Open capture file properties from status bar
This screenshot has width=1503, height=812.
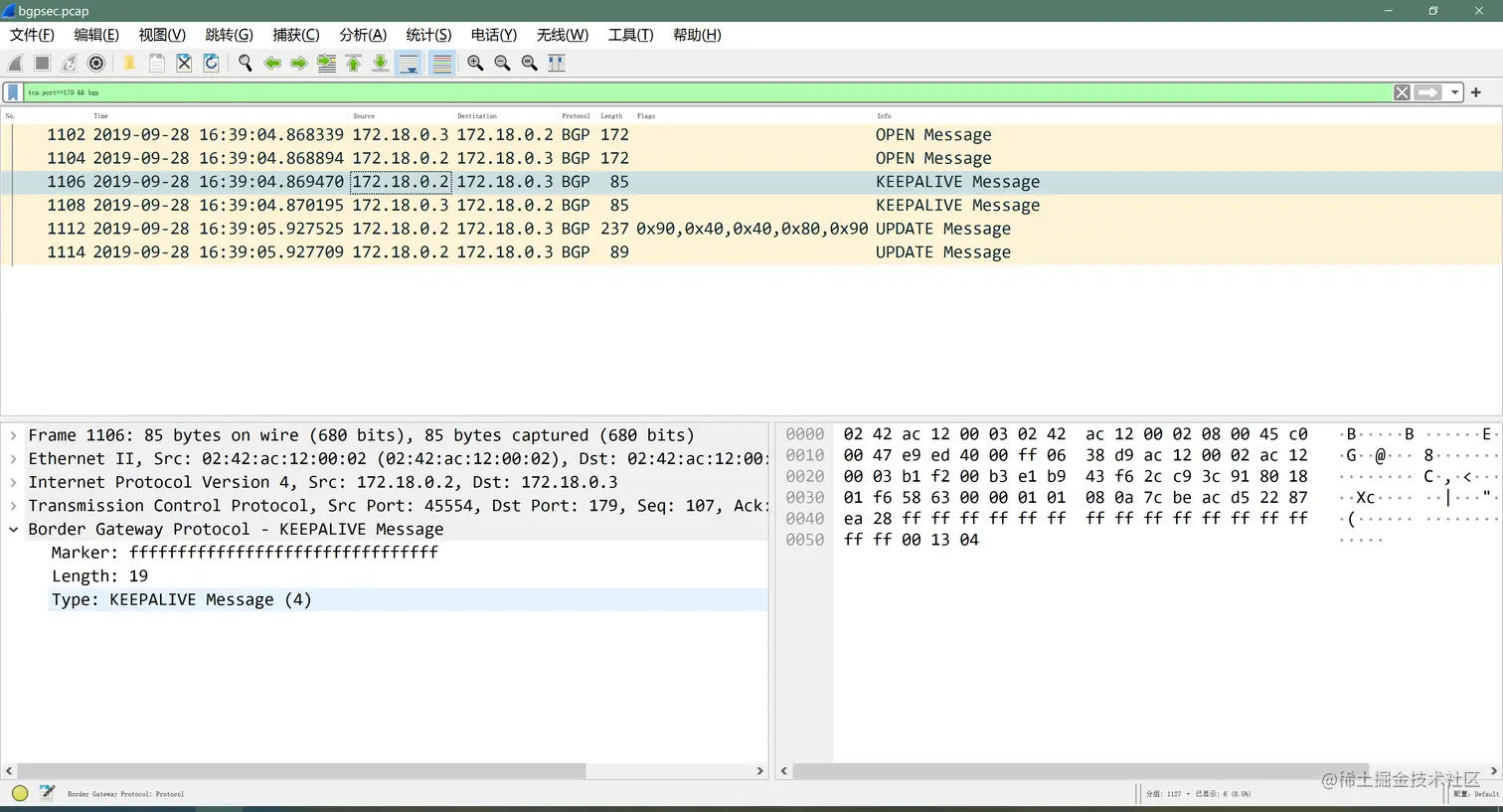pyautogui.click(x=47, y=793)
